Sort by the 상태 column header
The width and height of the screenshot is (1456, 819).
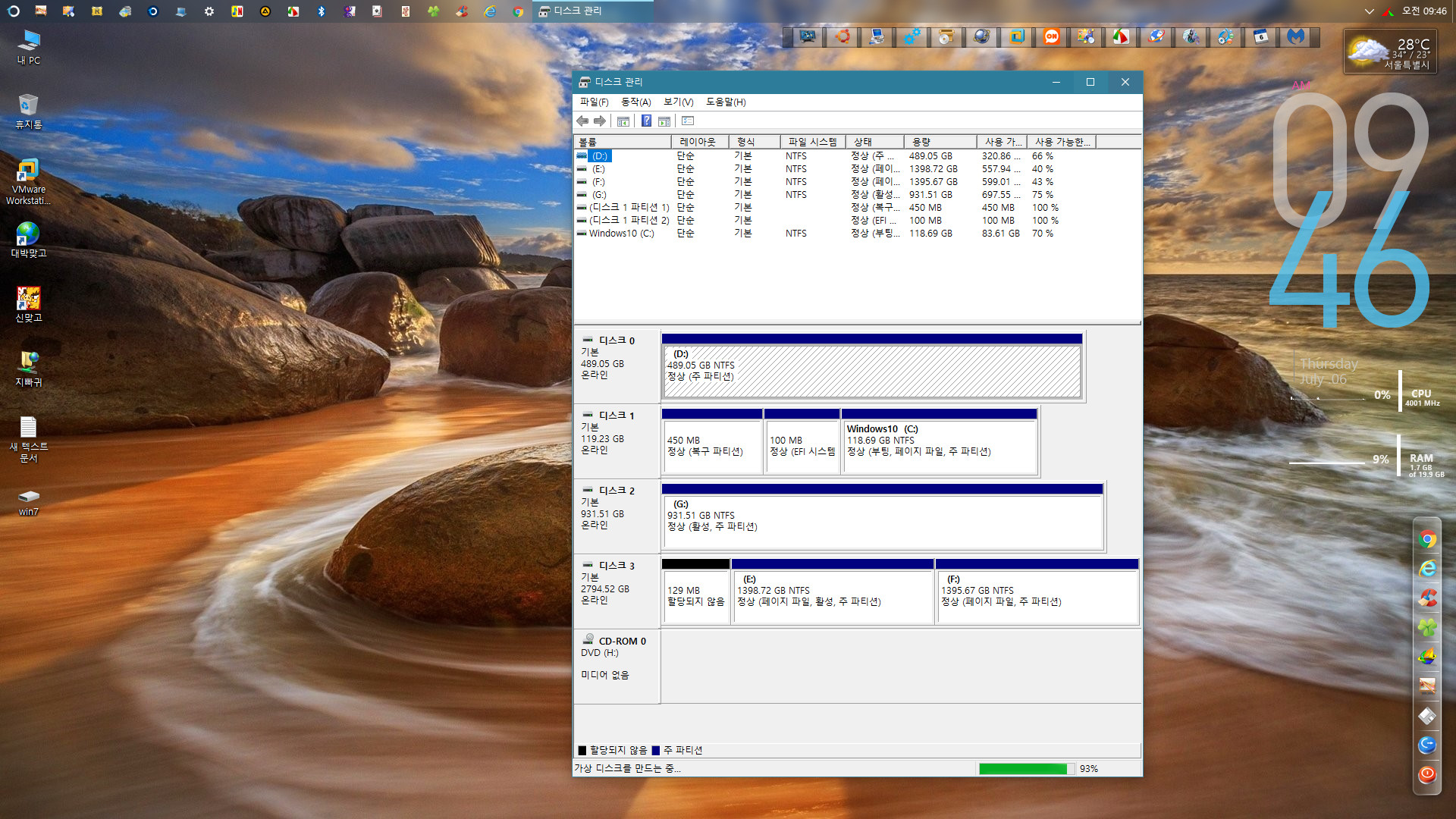tap(875, 142)
